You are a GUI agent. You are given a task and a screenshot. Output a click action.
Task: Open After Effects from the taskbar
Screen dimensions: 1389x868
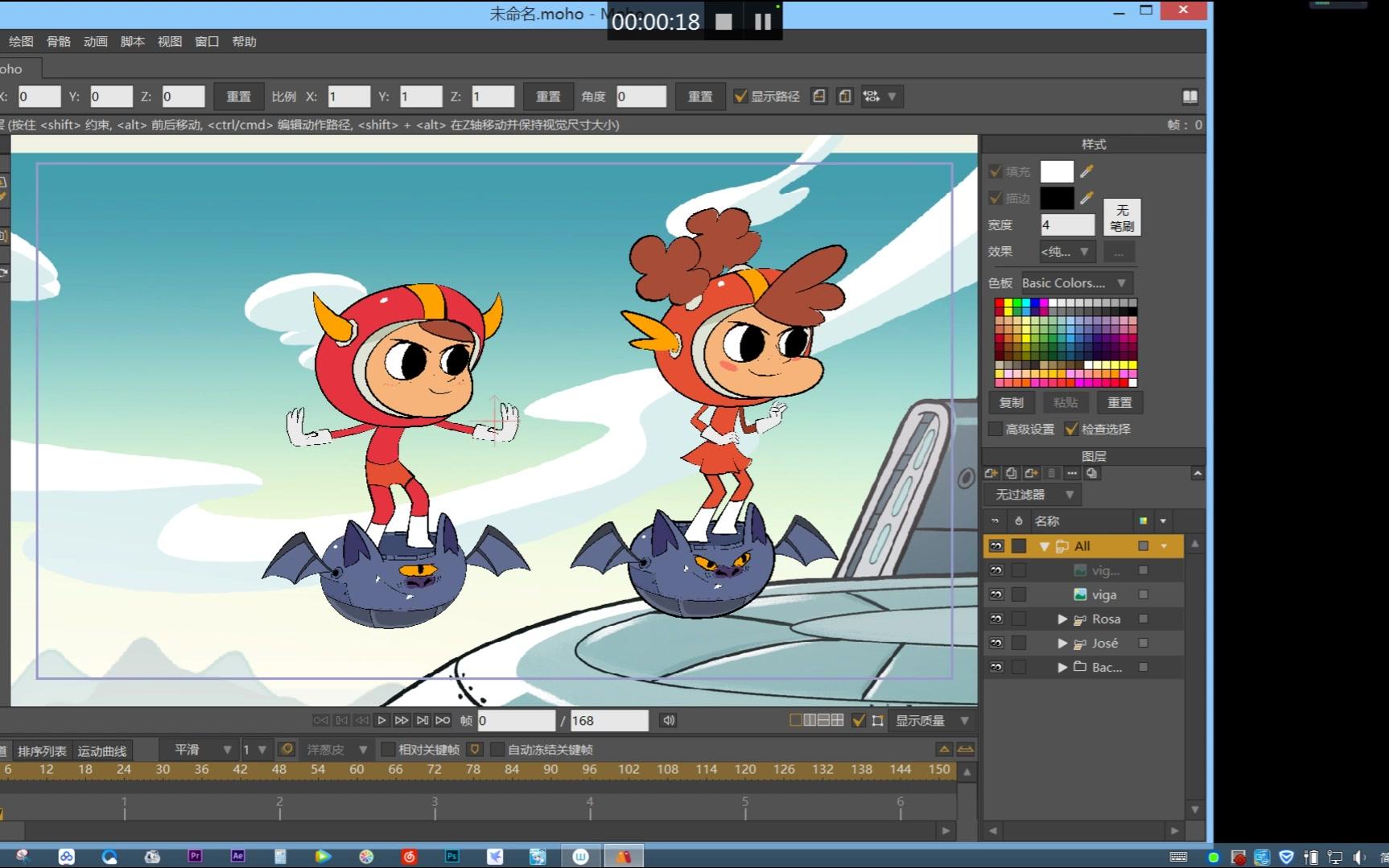[237, 857]
